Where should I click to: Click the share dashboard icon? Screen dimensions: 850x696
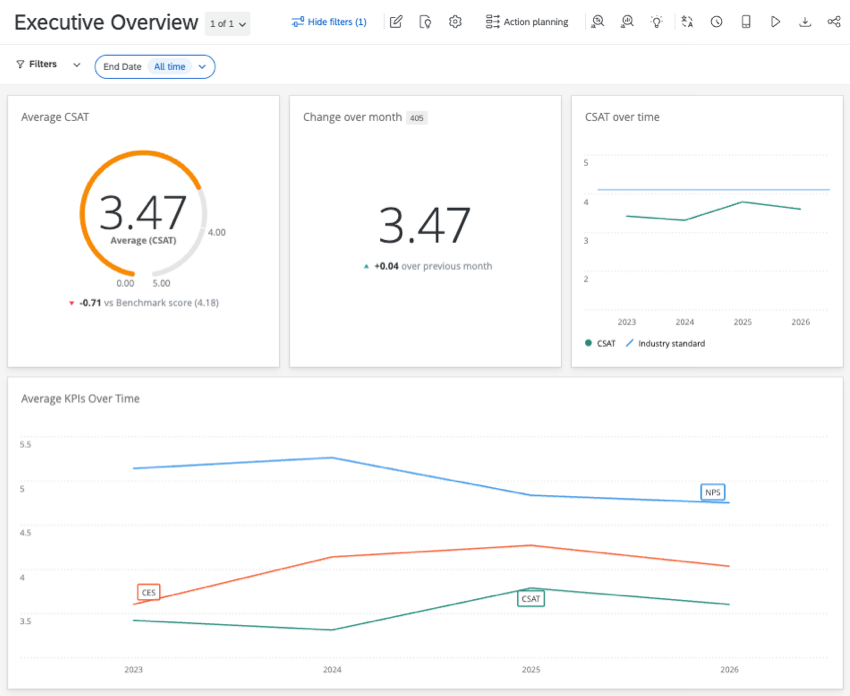[x=834, y=22]
